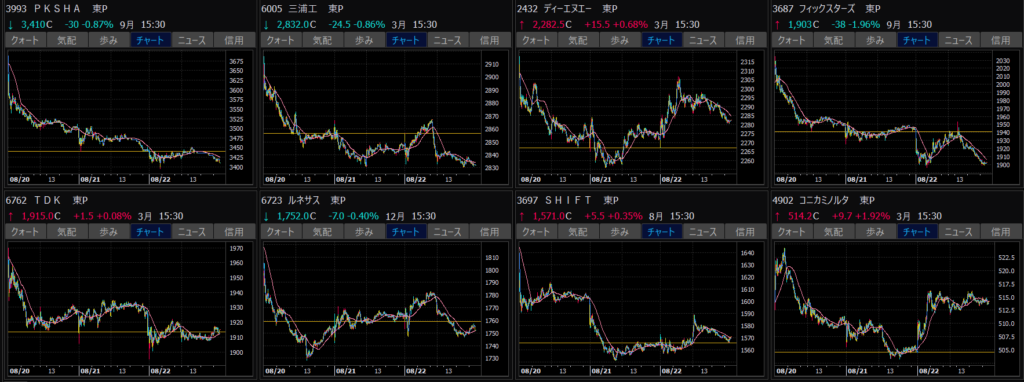Open ニュース tab in the TDK panel
1024x382 pixels.
pyautogui.click(x=193, y=232)
